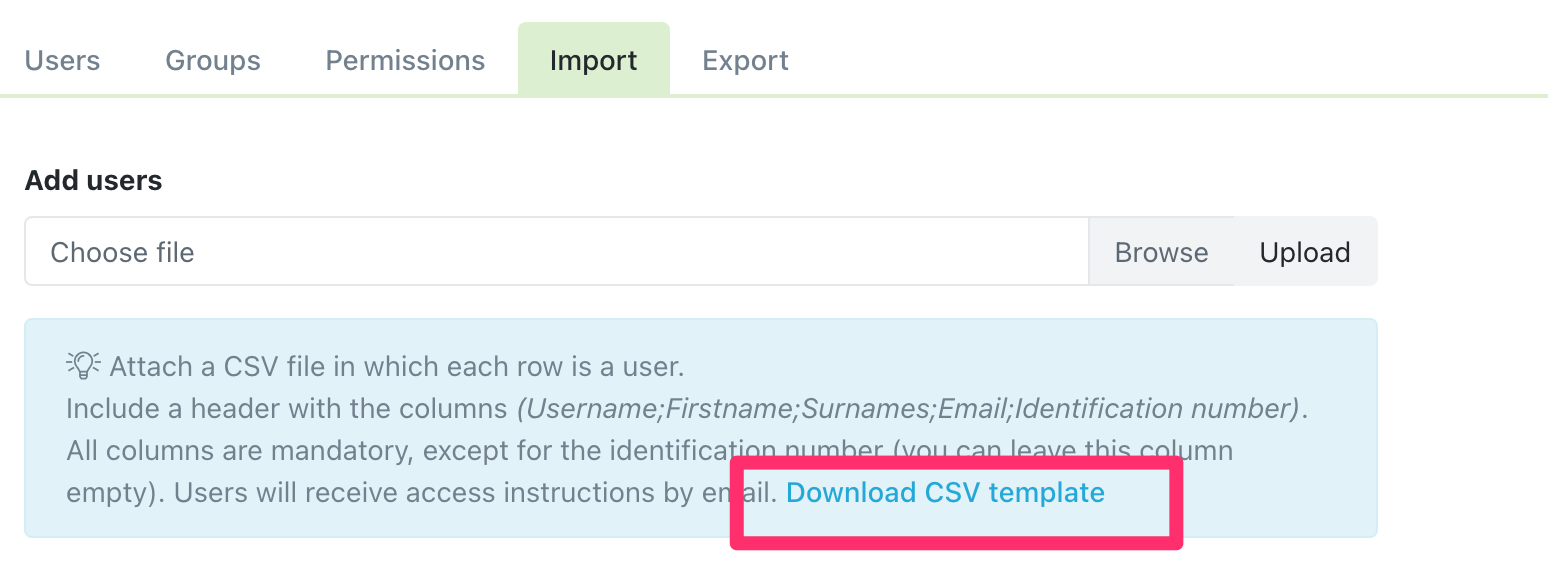Click the Choose file input field
1548x584 pixels.
coord(556,252)
